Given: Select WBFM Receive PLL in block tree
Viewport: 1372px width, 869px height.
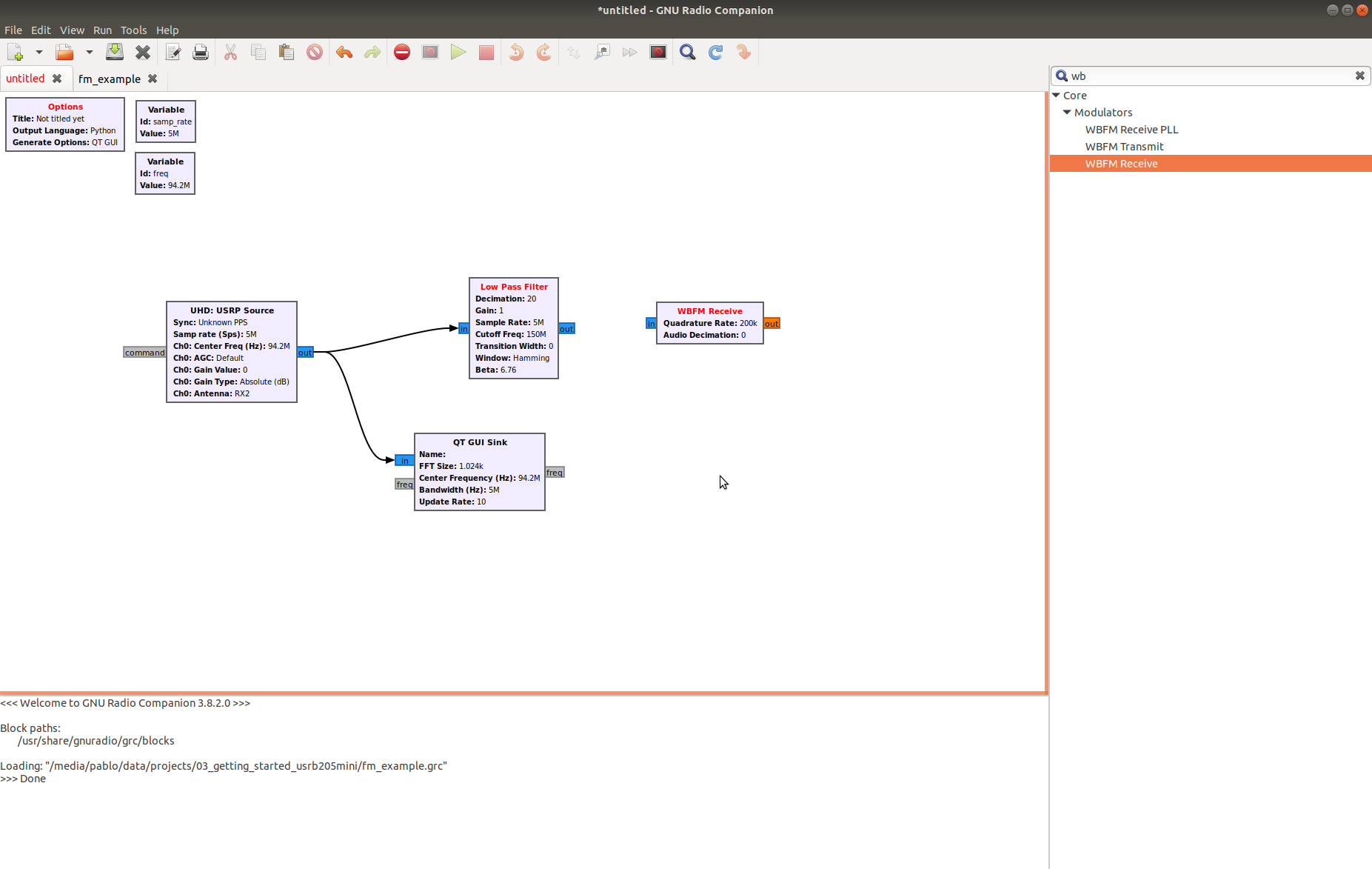Looking at the screenshot, I should click(1131, 130).
